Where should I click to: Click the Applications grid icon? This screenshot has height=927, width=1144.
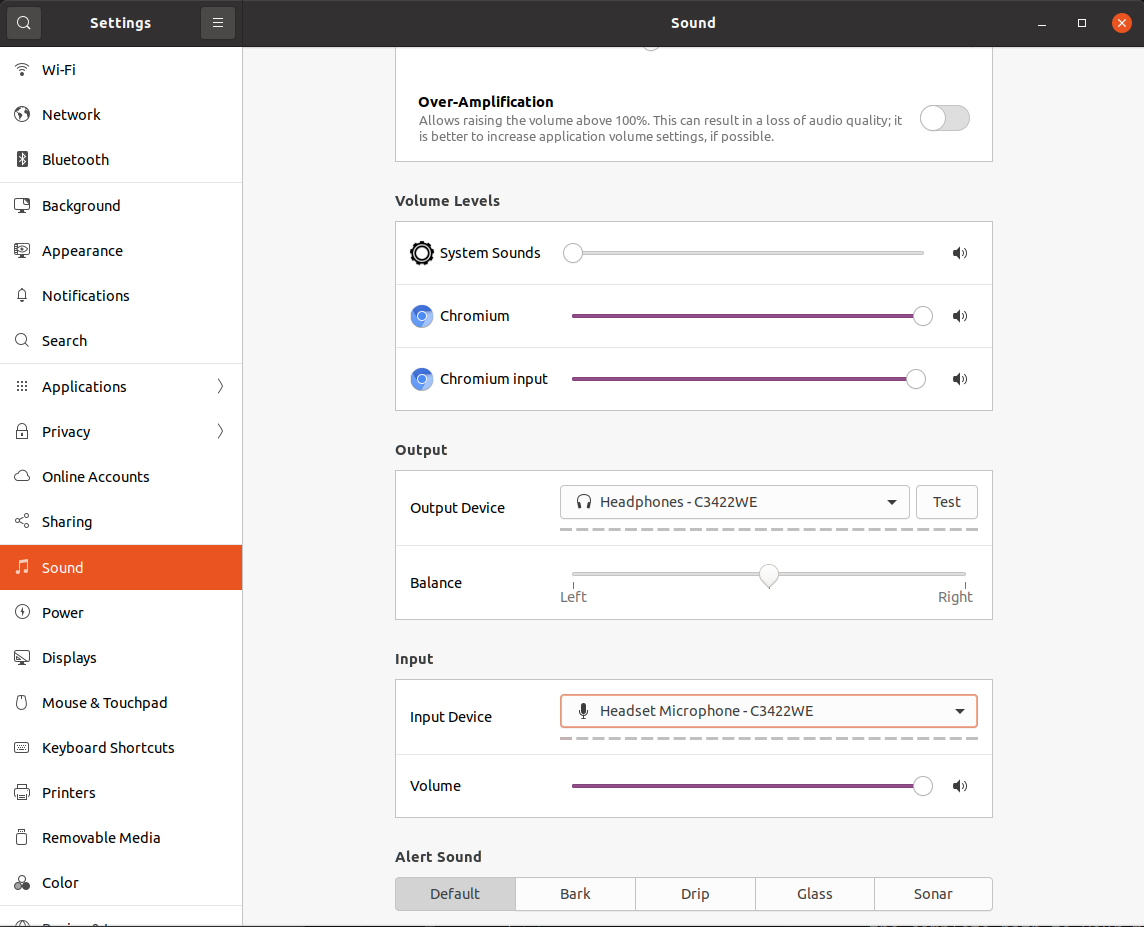(x=22, y=386)
